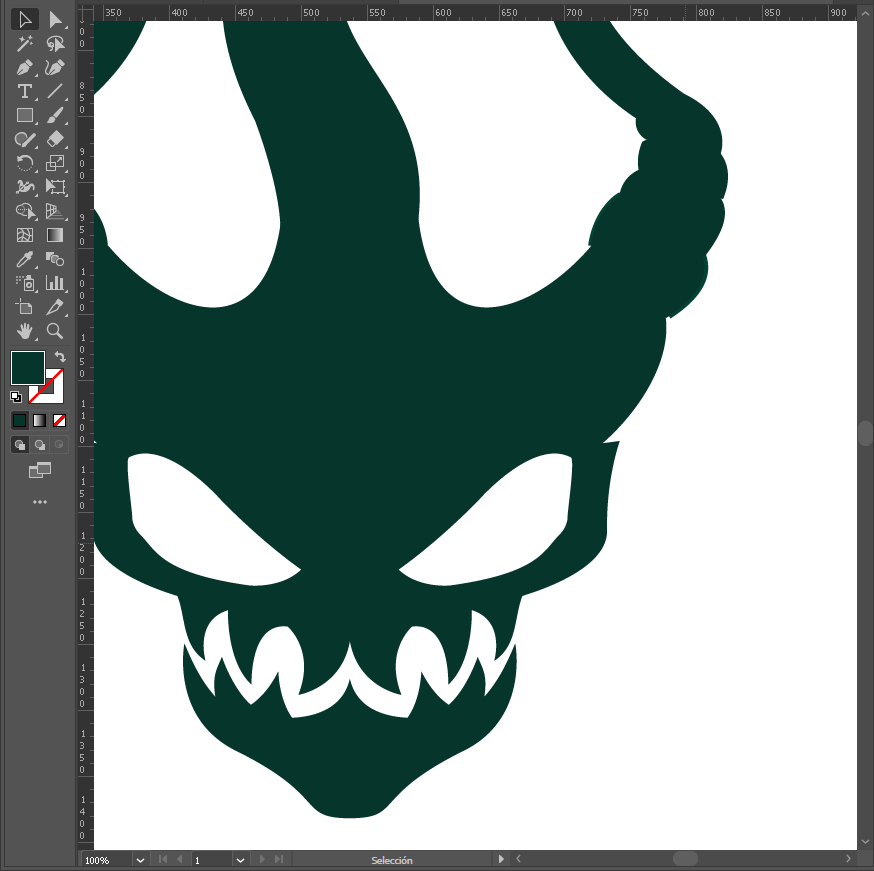Choose the Hand tool
The height and width of the screenshot is (871, 874).
pyautogui.click(x=25, y=331)
